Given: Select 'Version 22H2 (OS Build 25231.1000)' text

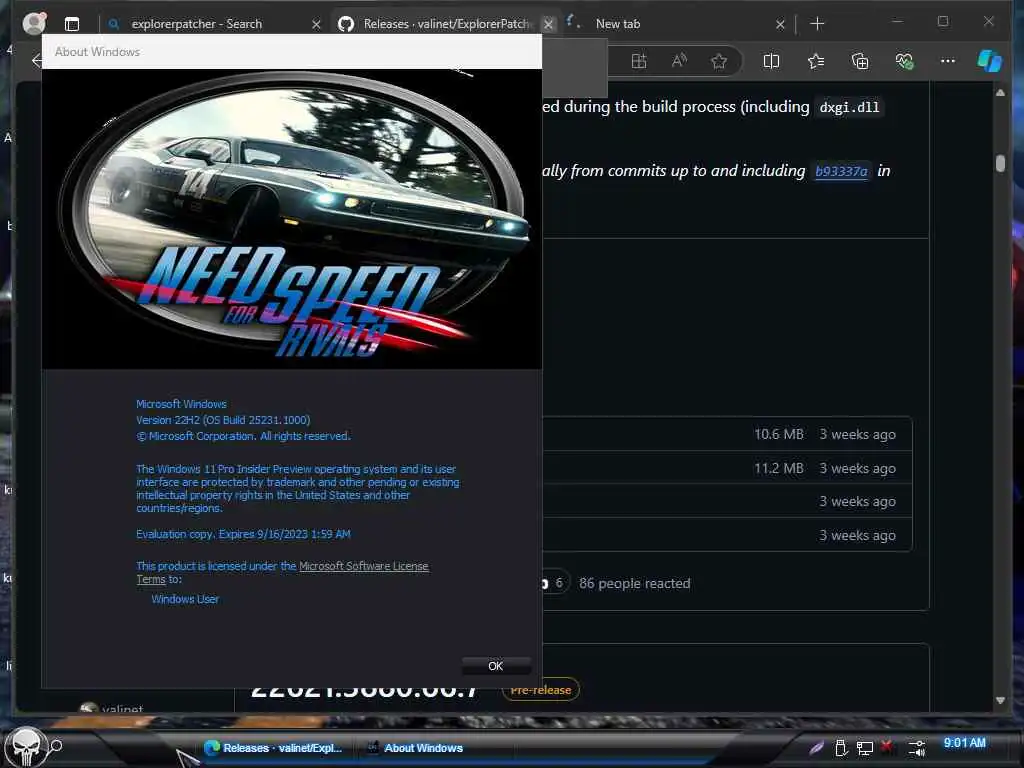Looking at the screenshot, I should [x=223, y=420].
